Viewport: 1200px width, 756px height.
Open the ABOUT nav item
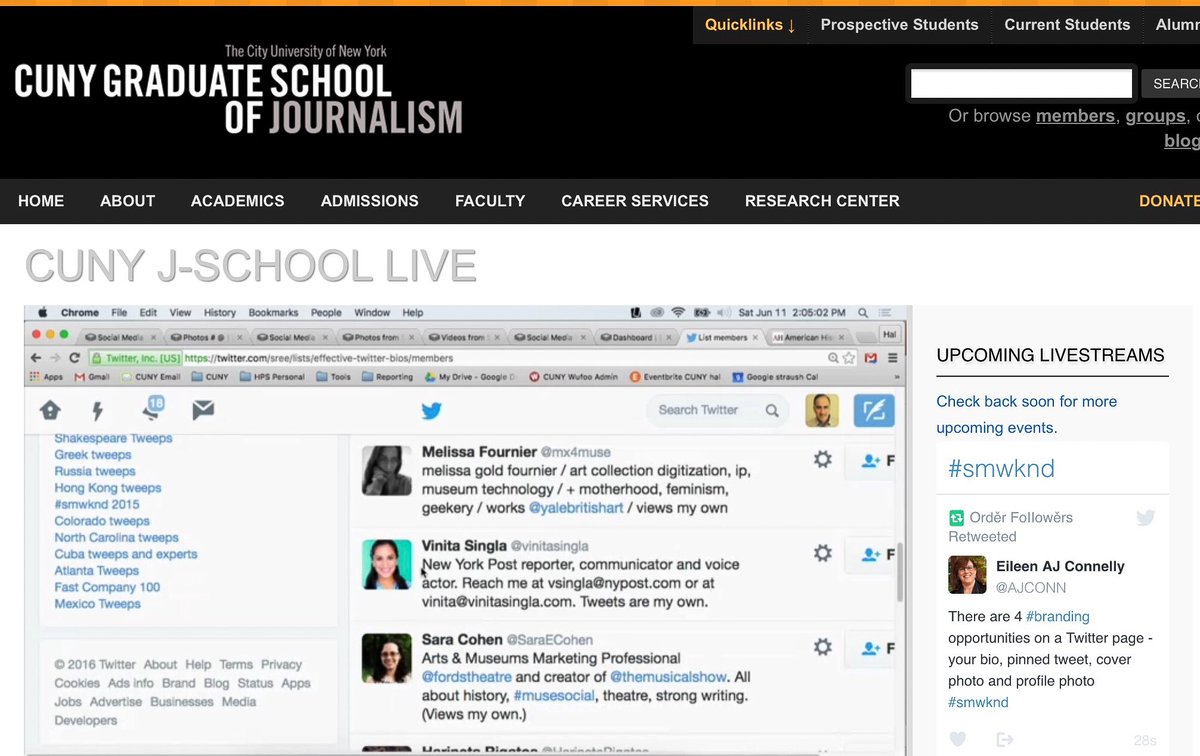[x=128, y=201]
